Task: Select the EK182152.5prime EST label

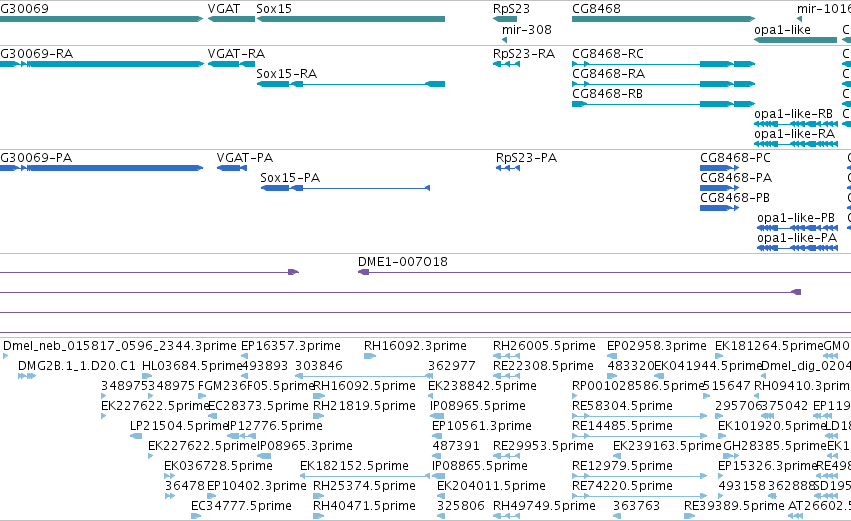Action: [354, 466]
